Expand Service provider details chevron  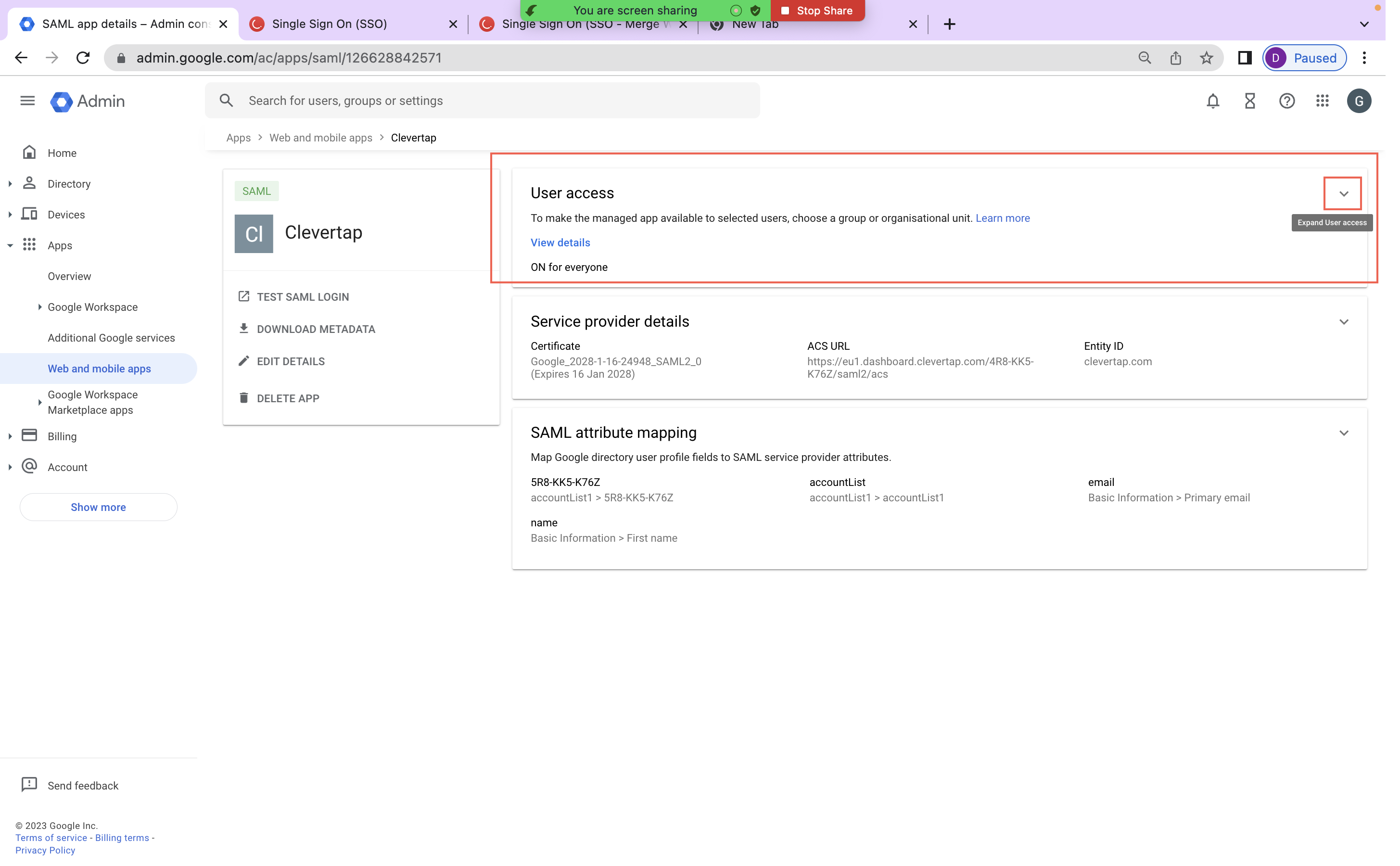[x=1343, y=322]
